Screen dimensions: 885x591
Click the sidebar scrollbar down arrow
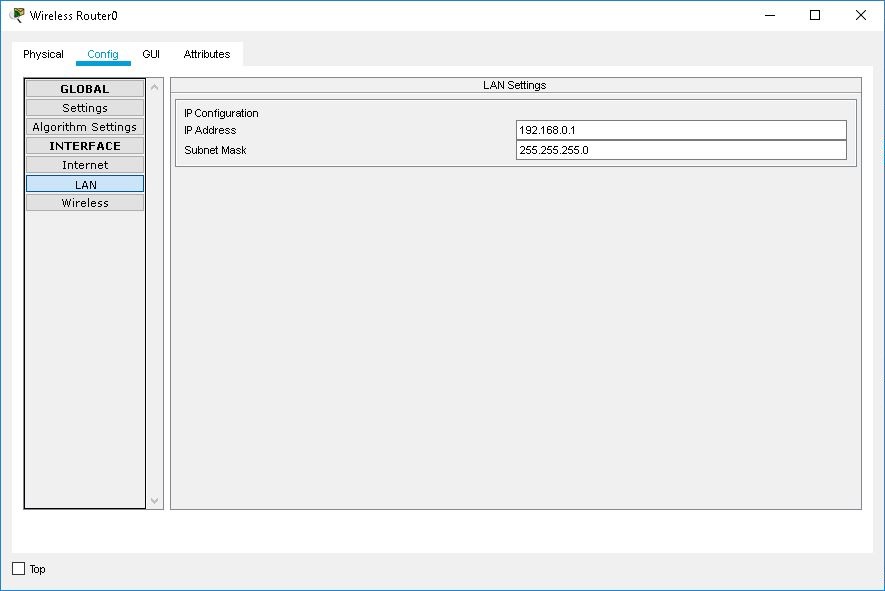coord(153,500)
